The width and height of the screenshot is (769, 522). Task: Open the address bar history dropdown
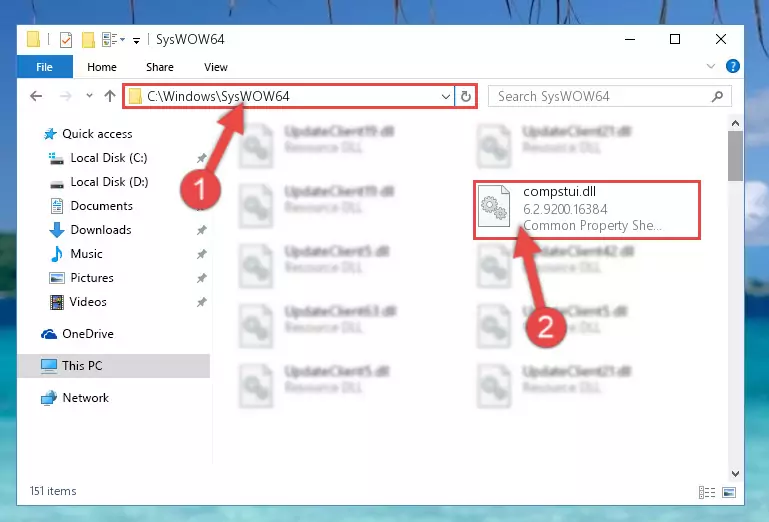coord(446,97)
